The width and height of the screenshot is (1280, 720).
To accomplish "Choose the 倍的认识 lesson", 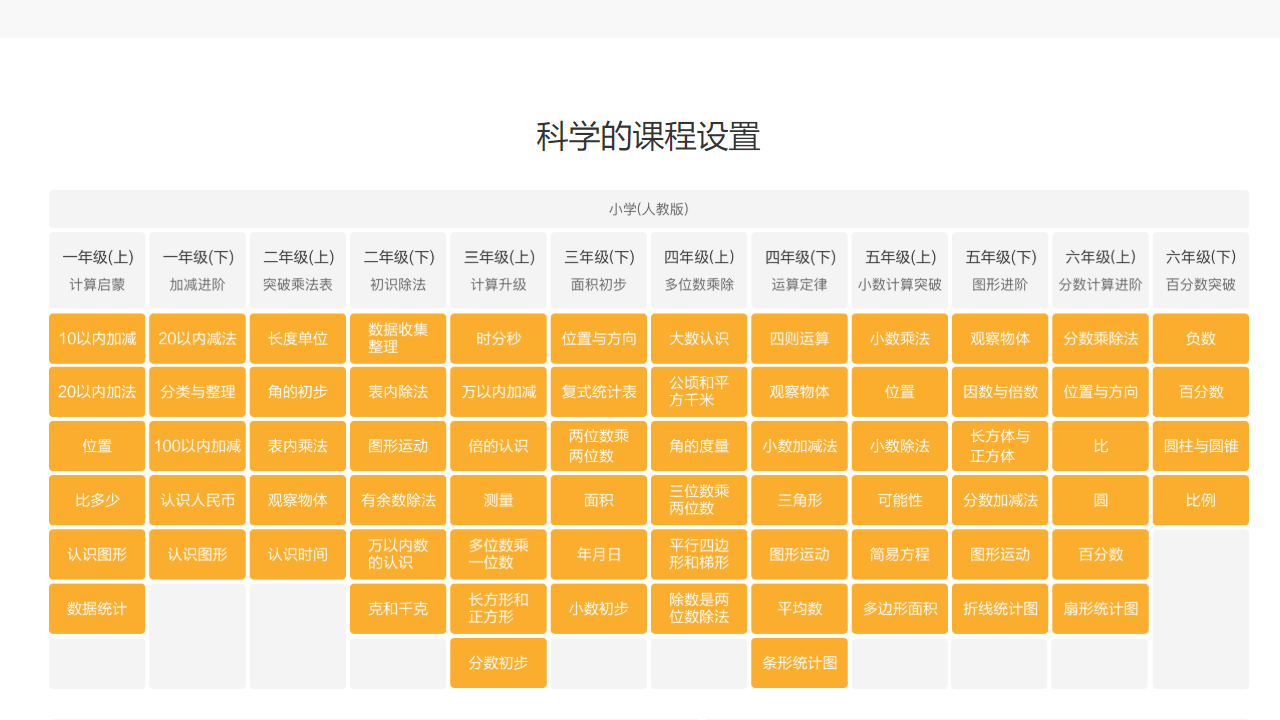I will 498,446.
